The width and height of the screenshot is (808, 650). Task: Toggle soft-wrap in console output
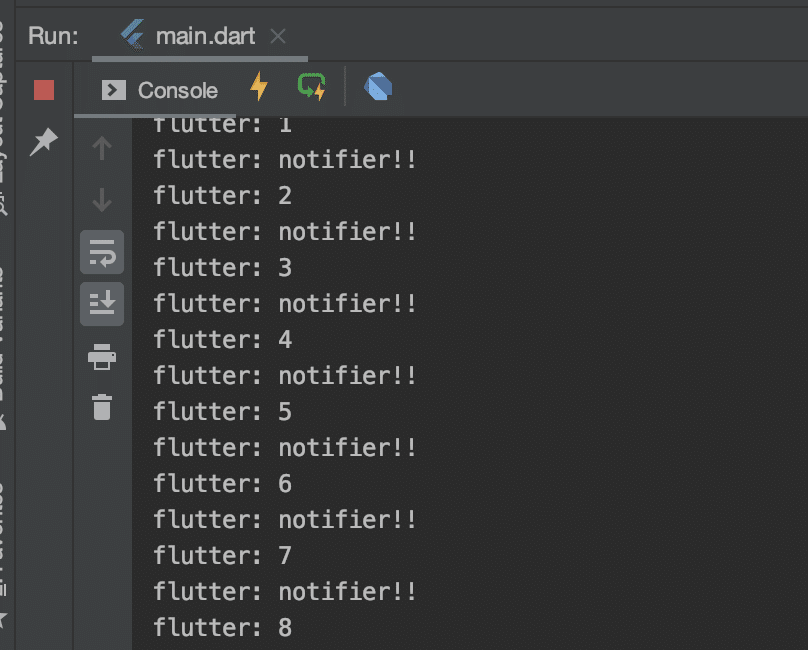(x=102, y=252)
